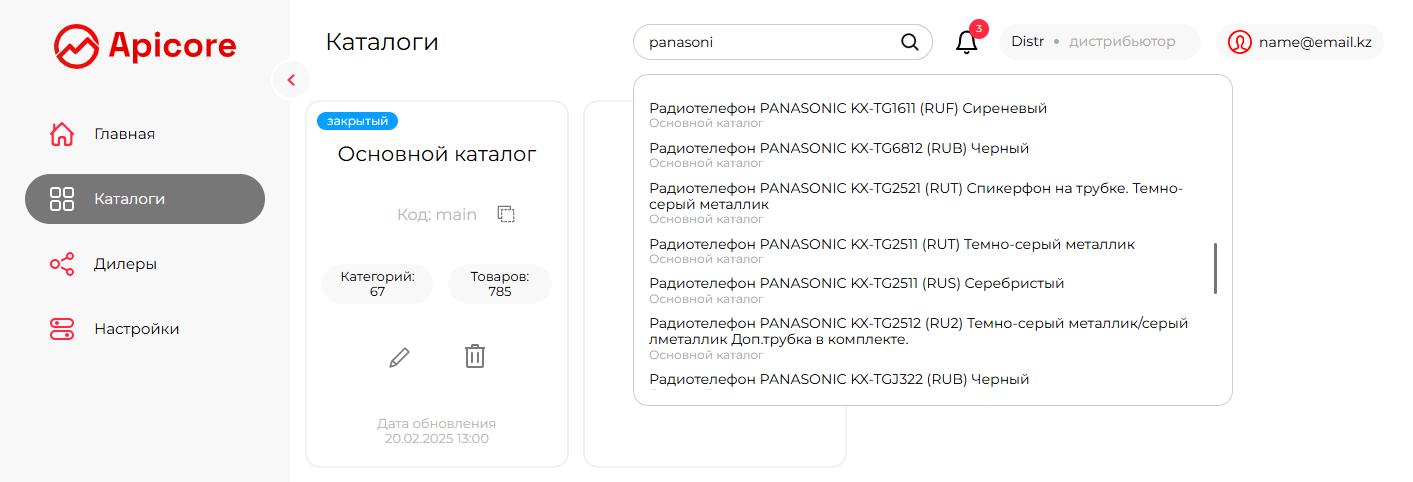Open the Distr дистрибьютор selector
Screen dimensions: 1413x482
coord(1100,42)
